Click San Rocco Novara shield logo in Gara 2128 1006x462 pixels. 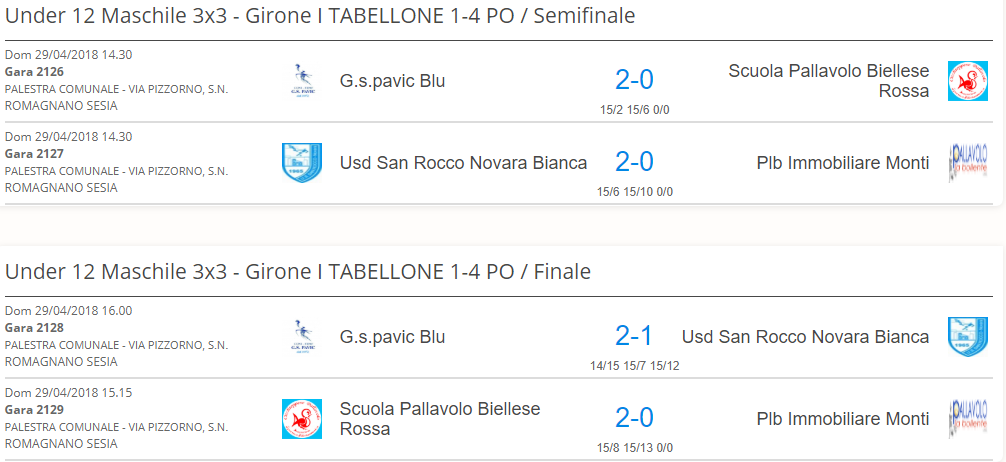968,337
